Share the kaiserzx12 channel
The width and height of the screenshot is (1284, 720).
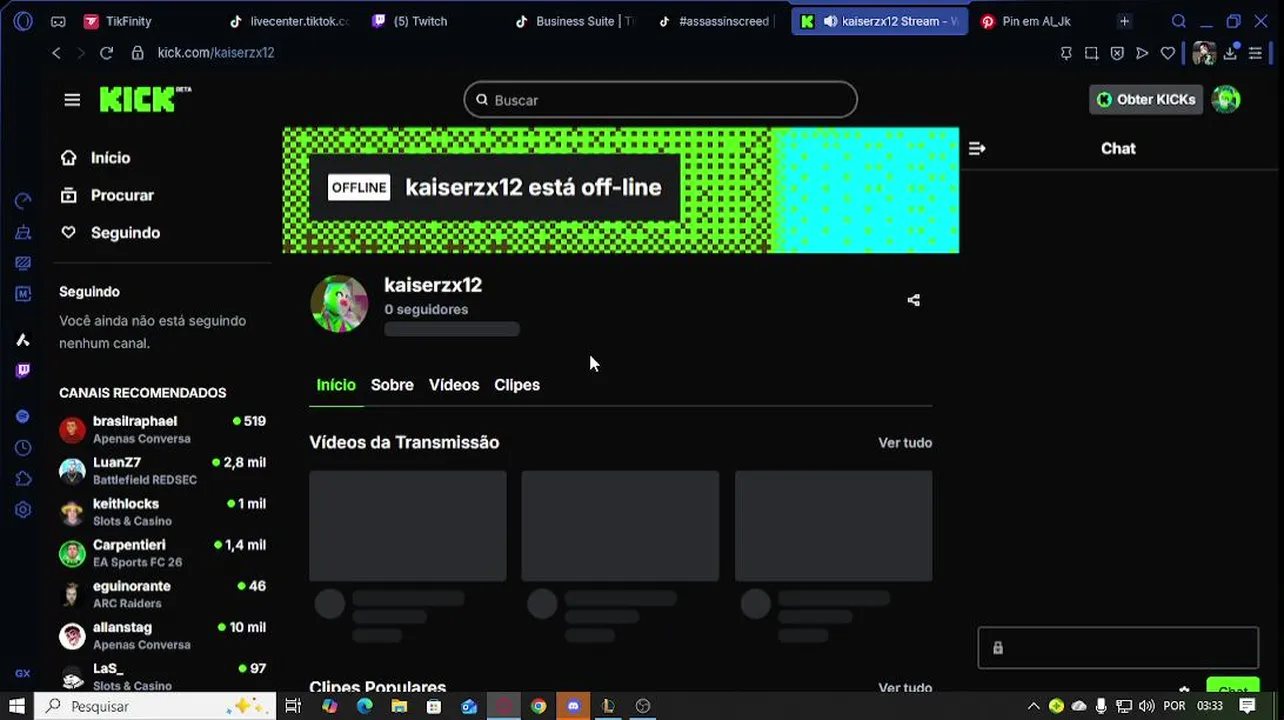point(913,300)
